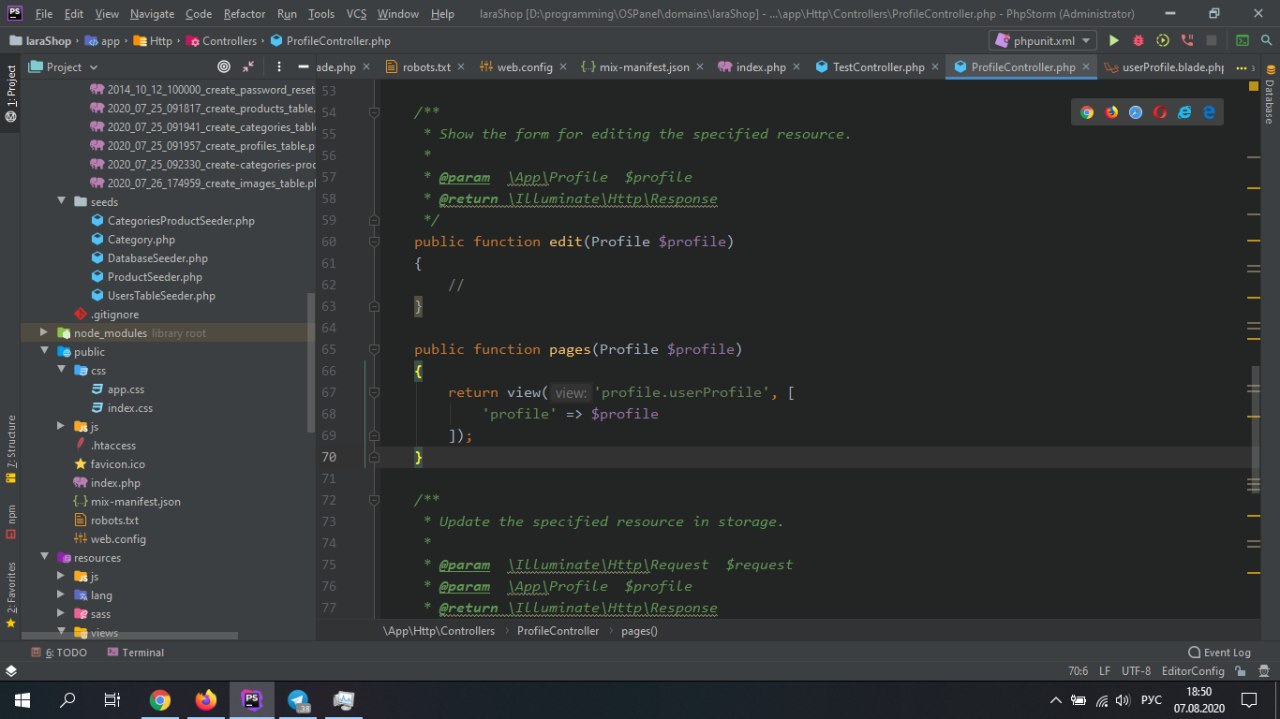The image size is (1280, 719).
Task: Collapse the seeds folder
Action: pyautogui.click(x=61, y=202)
